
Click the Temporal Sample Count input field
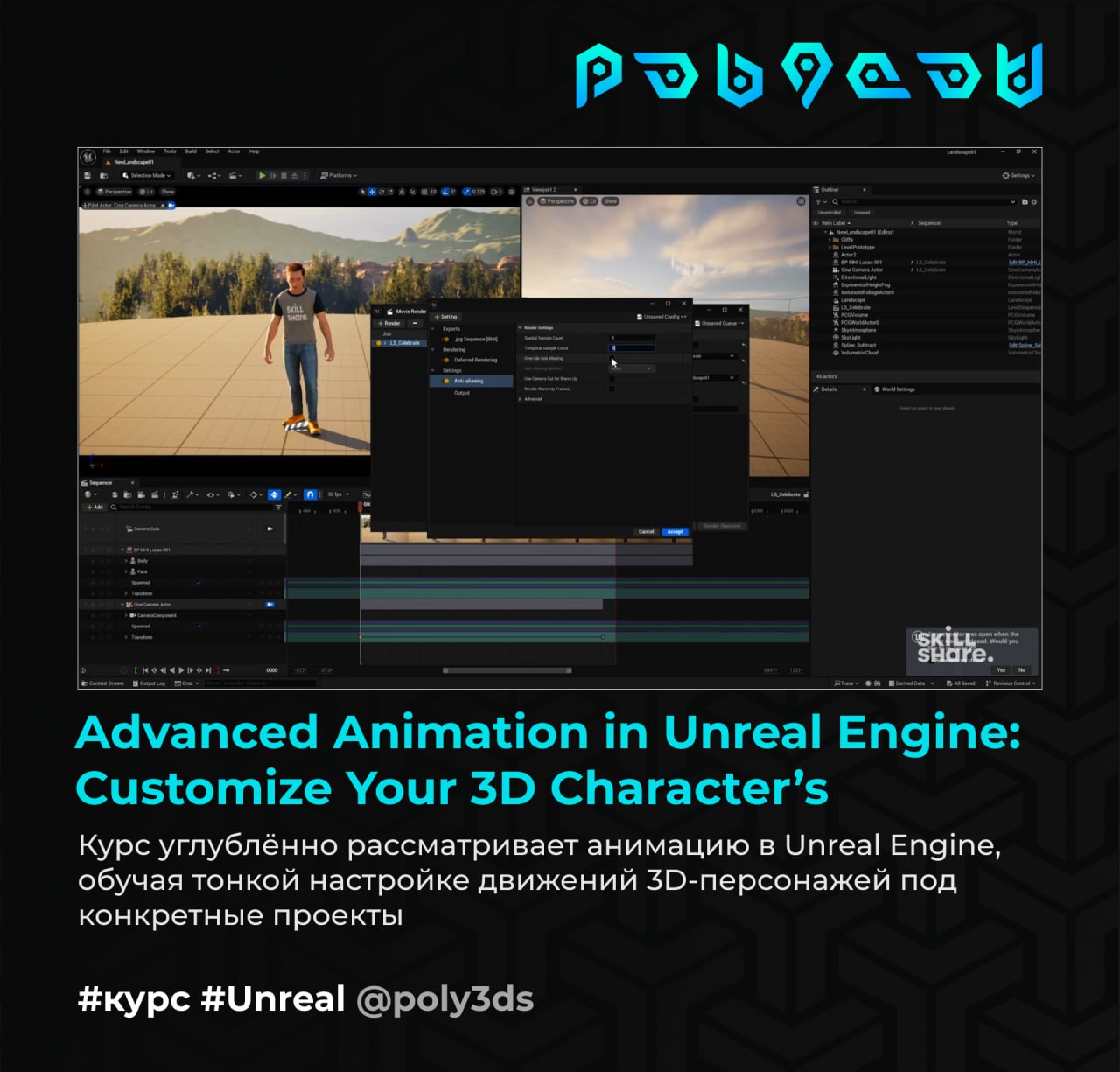point(632,348)
